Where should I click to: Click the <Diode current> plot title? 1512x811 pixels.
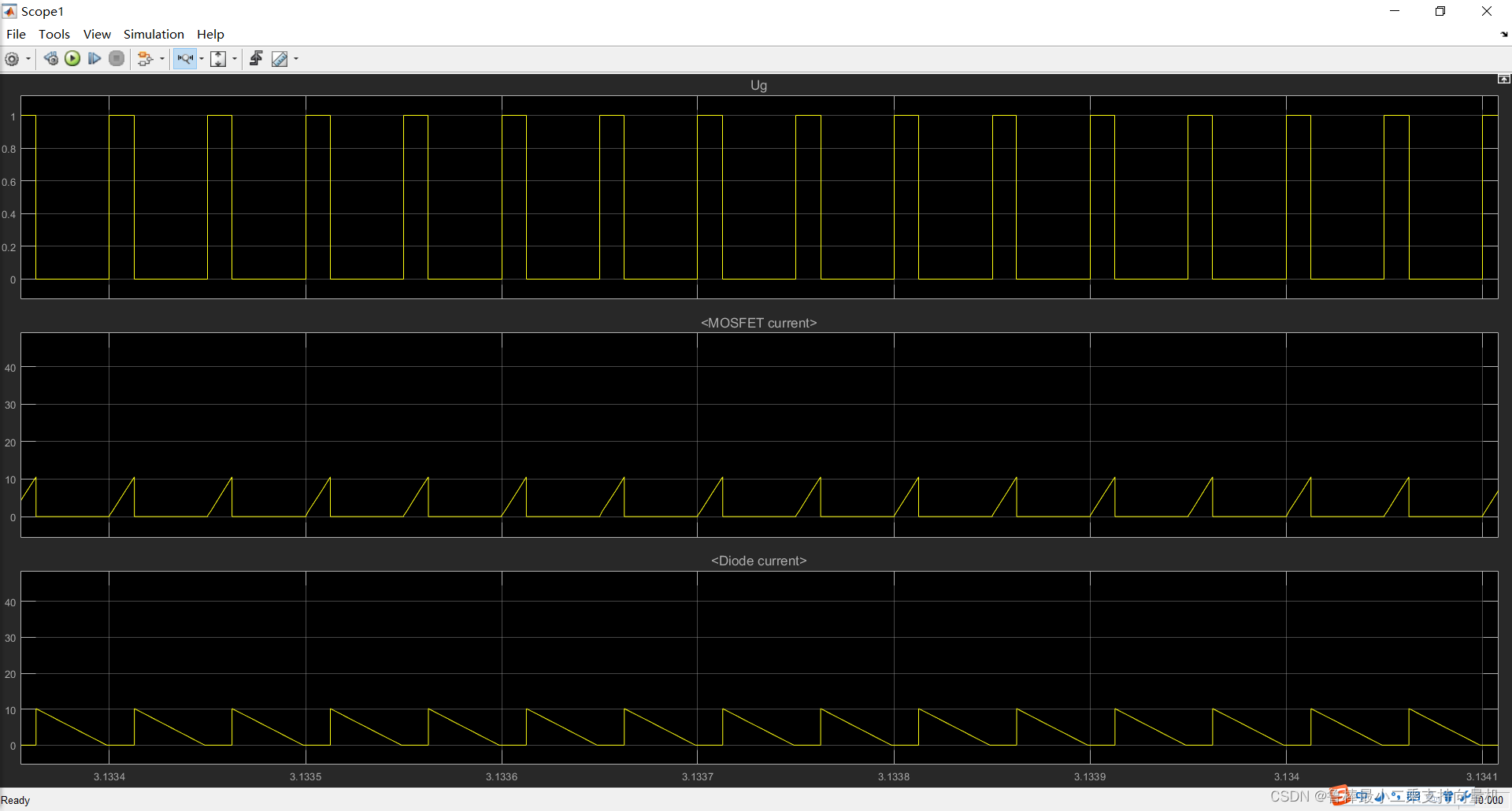758,561
